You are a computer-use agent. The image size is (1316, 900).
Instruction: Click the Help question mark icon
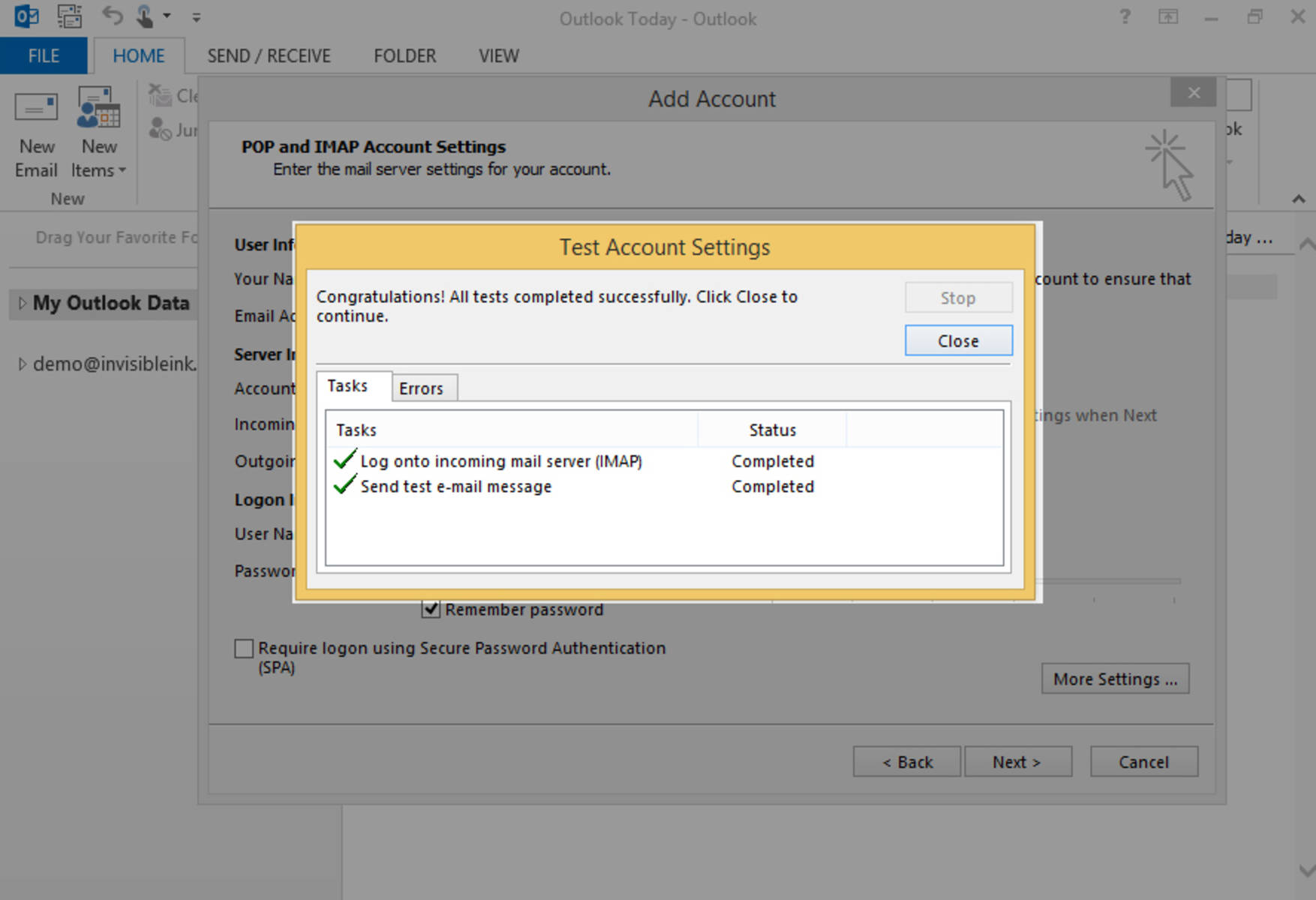[1125, 16]
